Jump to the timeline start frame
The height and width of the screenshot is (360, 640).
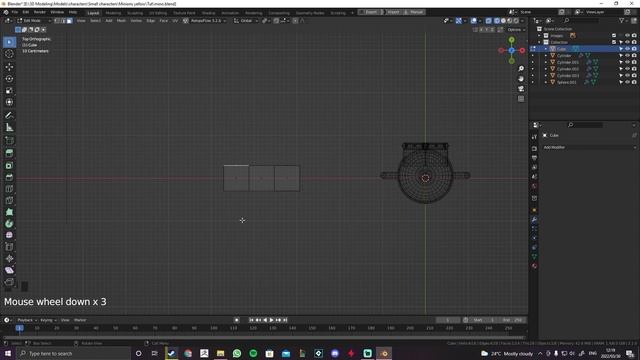251,320
